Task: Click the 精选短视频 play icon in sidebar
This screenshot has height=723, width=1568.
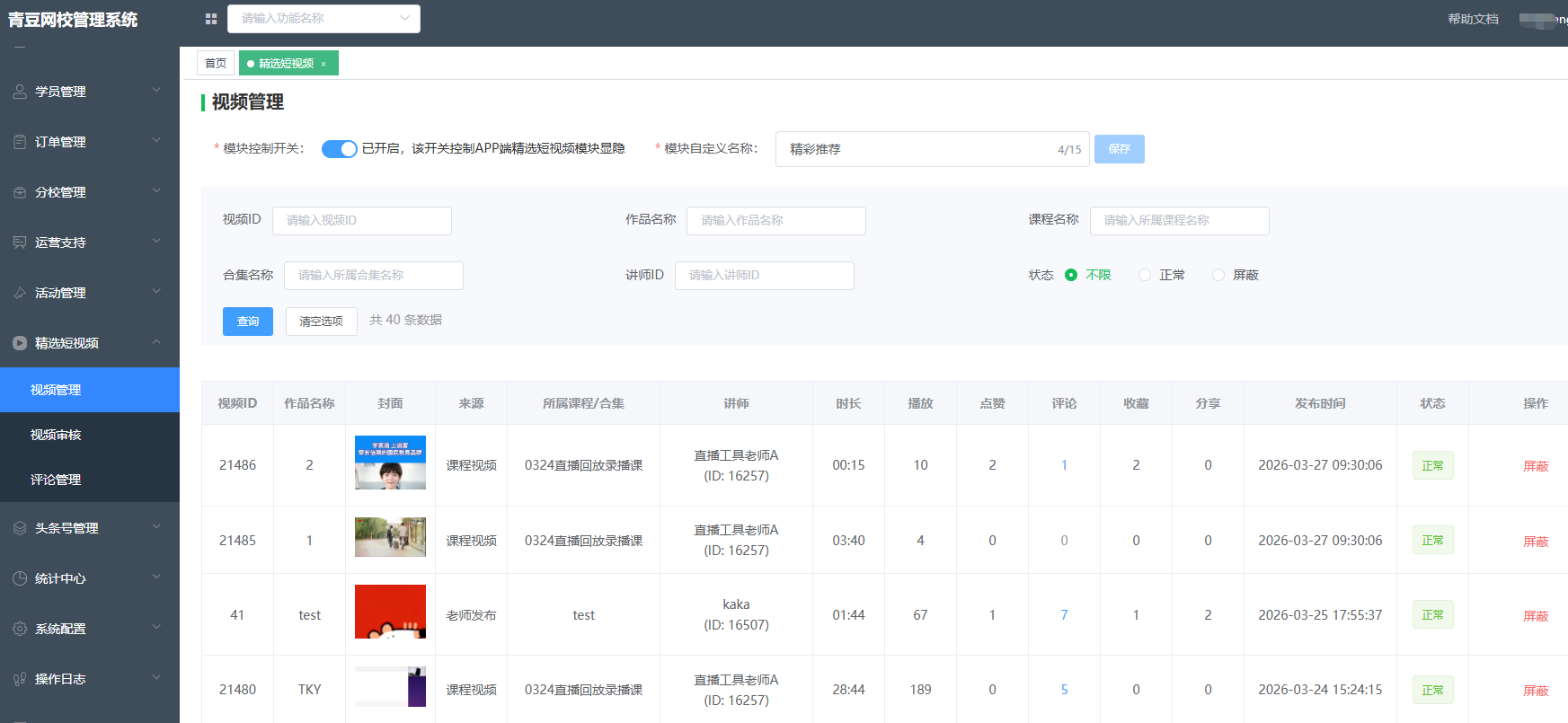Action: [20, 343]
